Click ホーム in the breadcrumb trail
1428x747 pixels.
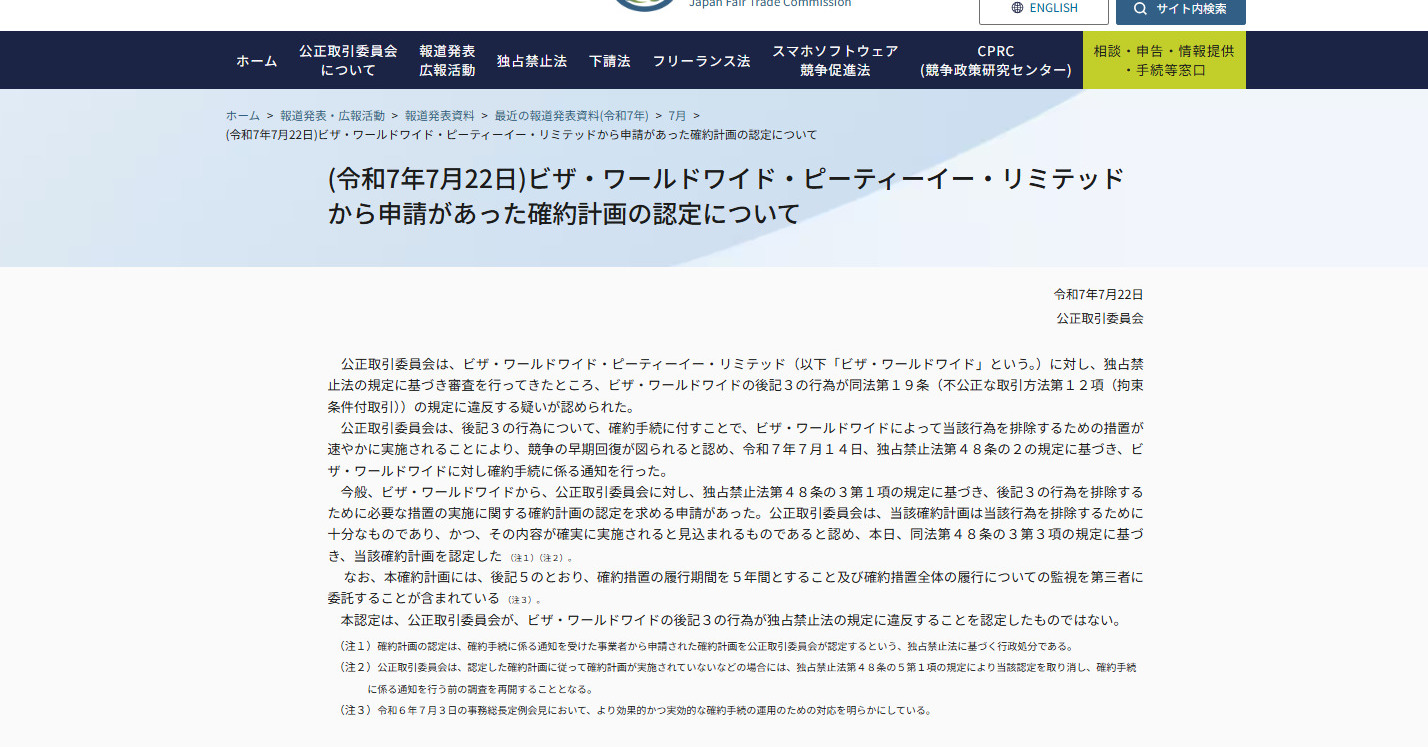tap(243, 116)
